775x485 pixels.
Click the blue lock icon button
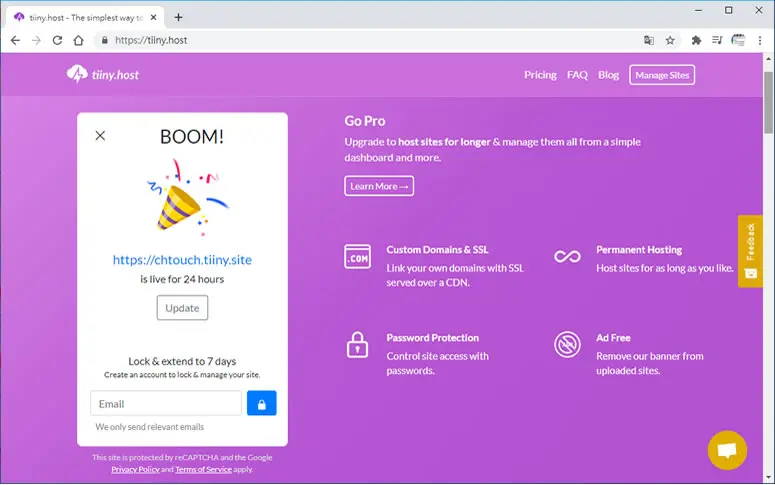pyautogui.click(x=261, y=403)
